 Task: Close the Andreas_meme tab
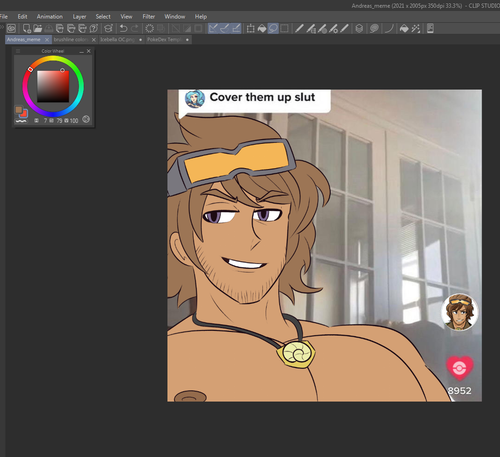[x=47, y=40]
